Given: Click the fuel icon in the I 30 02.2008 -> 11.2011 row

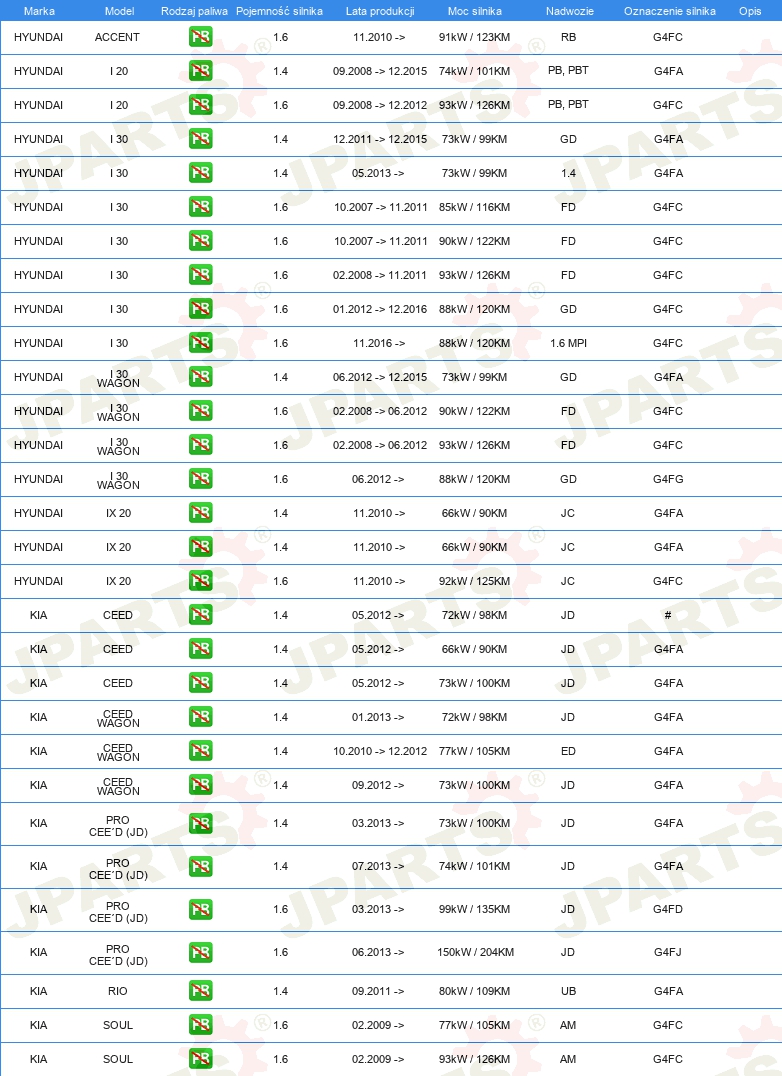Looking at the screenshot, I should (x=200, y=274).
